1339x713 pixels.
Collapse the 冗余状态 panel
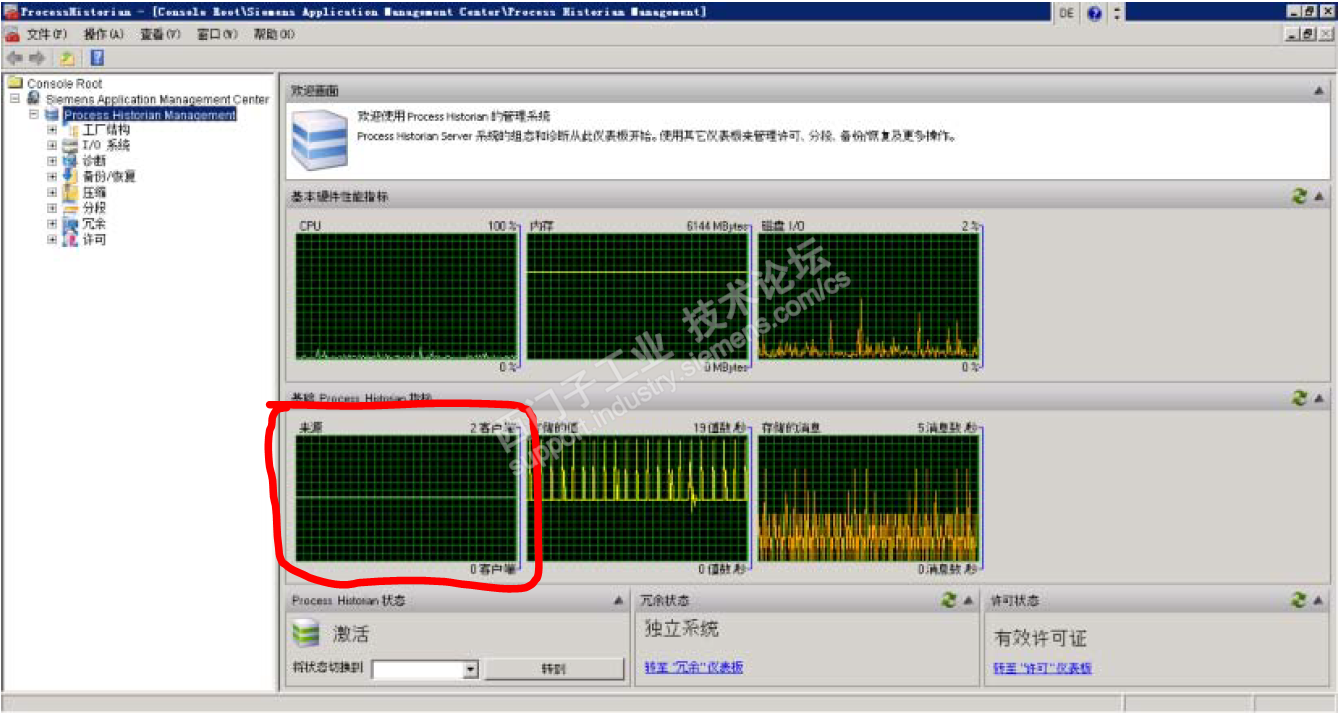coord(968,601)
